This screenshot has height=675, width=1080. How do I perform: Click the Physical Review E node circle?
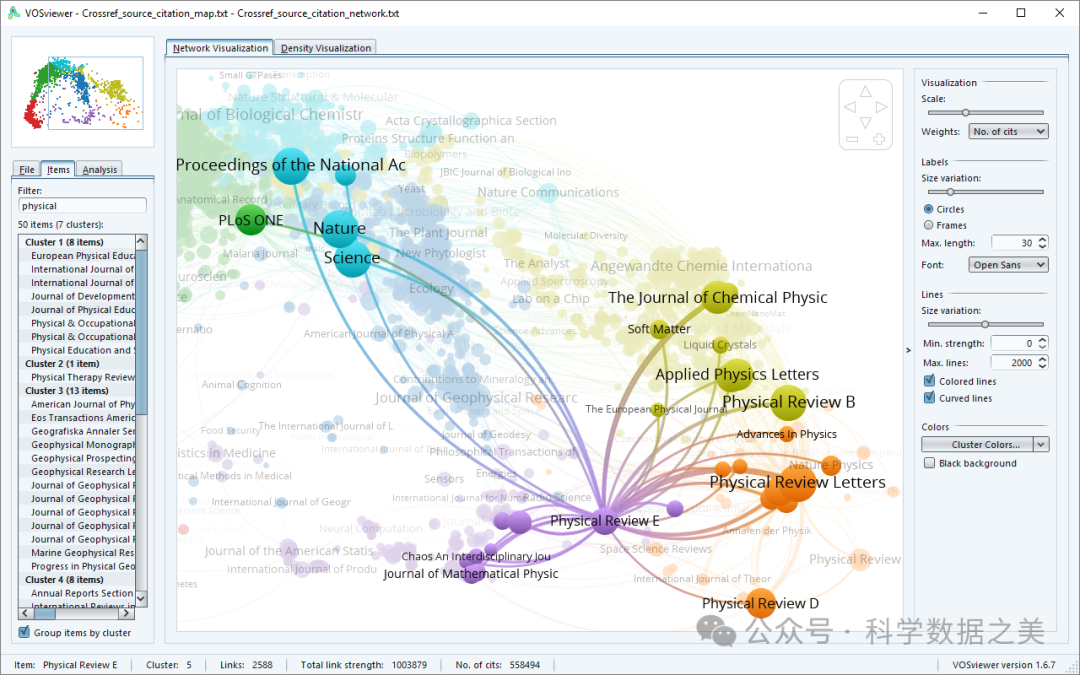pos(604,520)
